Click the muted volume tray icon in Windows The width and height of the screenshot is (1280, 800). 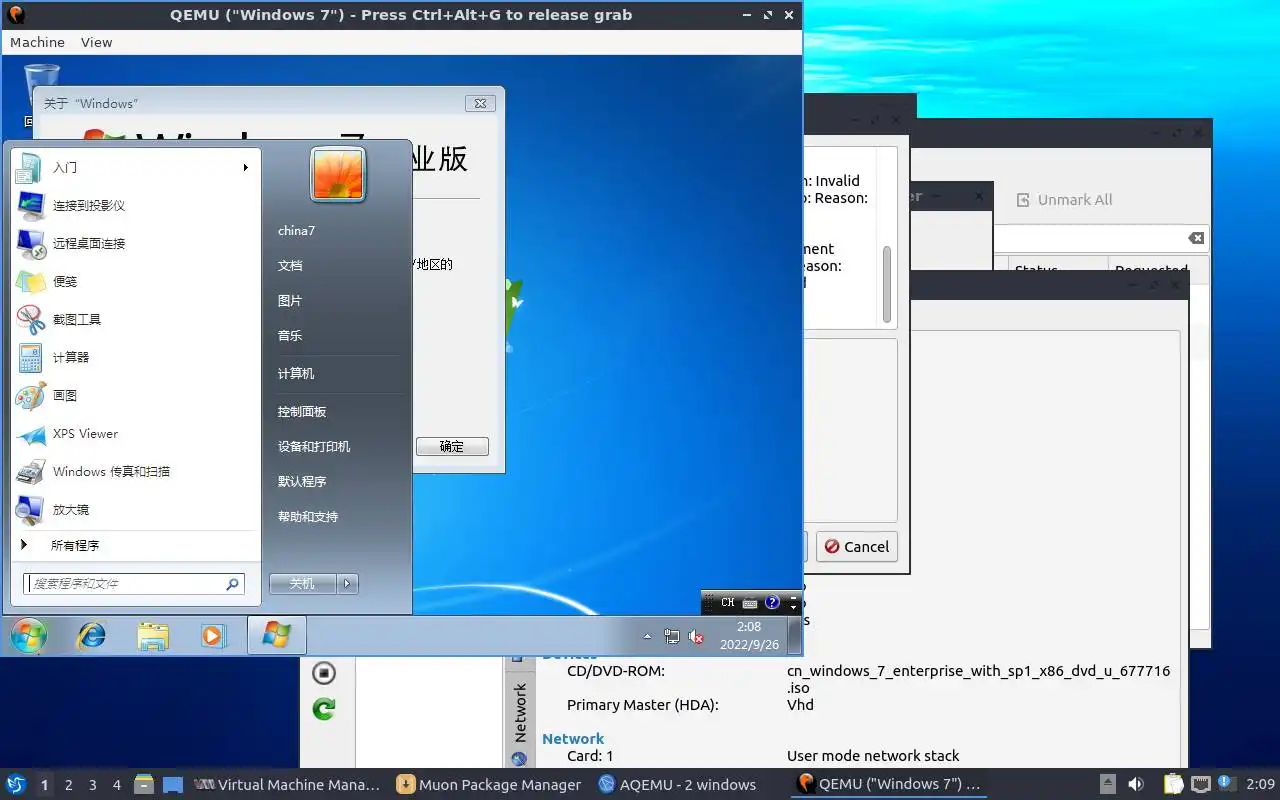[x=697, y=636]
